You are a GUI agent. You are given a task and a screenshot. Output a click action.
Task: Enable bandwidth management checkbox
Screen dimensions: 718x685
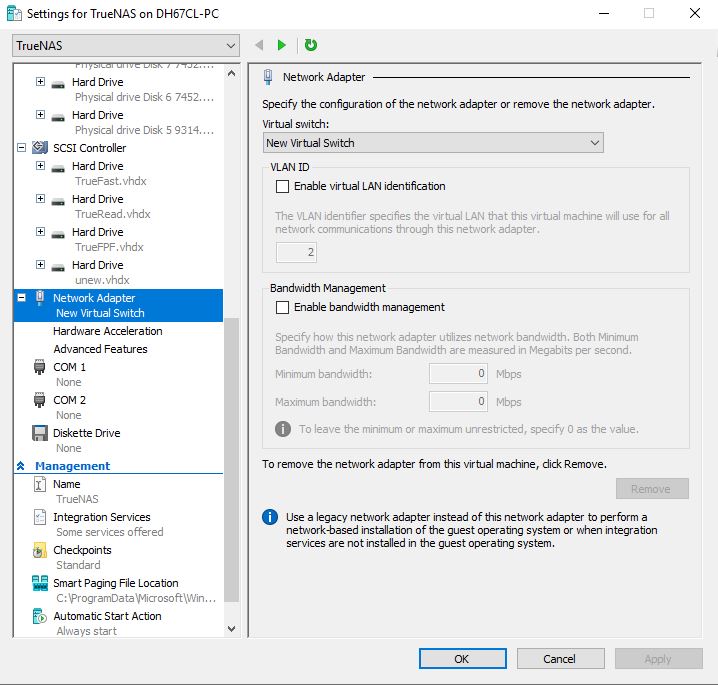(283, 307)
